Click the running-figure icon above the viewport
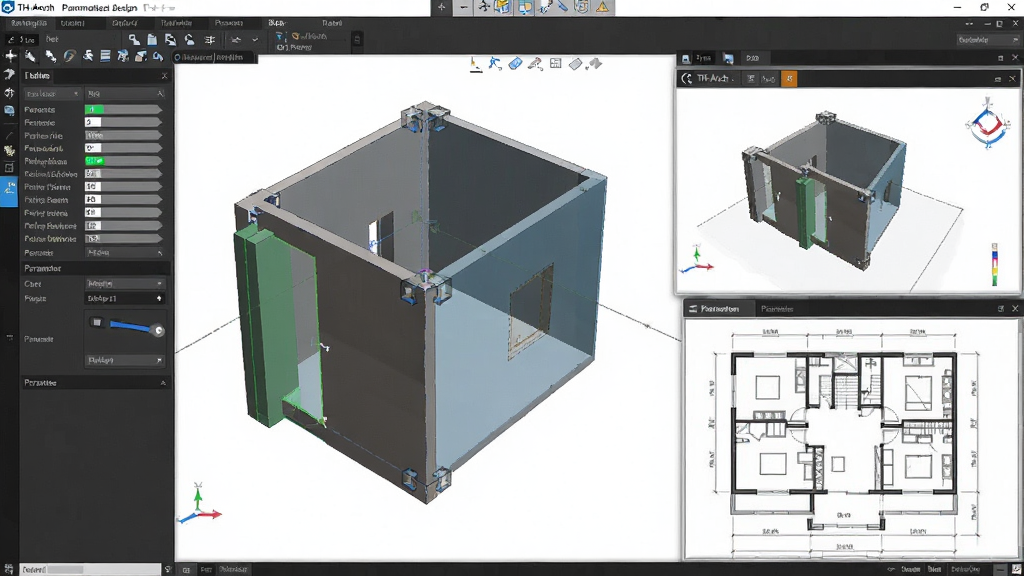 495,63
